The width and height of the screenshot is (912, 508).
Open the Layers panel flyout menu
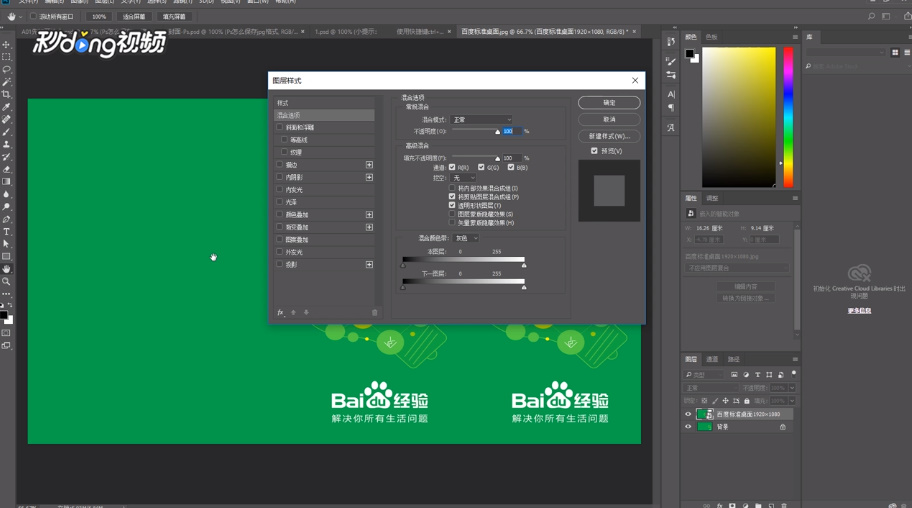pyautogui.click(x=795, y=359)
